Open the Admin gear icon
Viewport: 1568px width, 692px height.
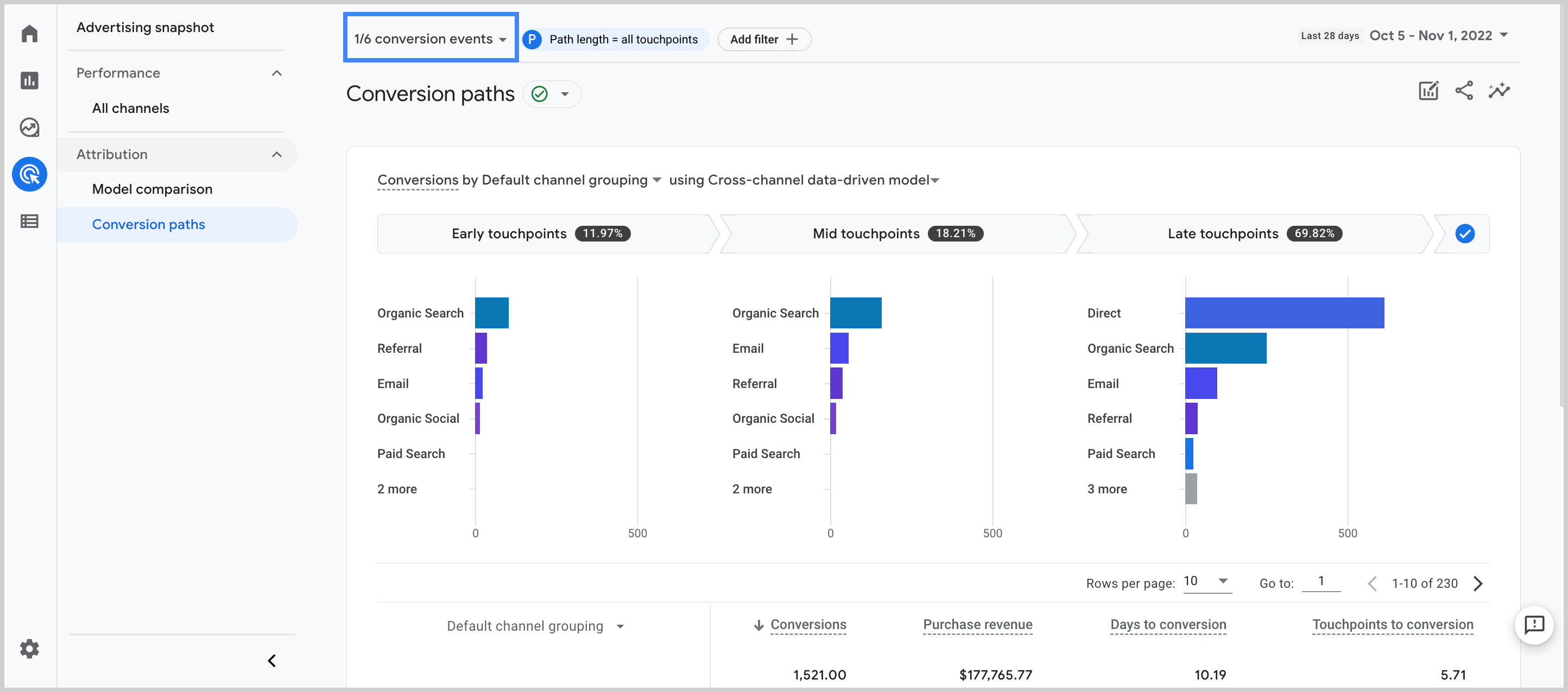click(29, 649)
